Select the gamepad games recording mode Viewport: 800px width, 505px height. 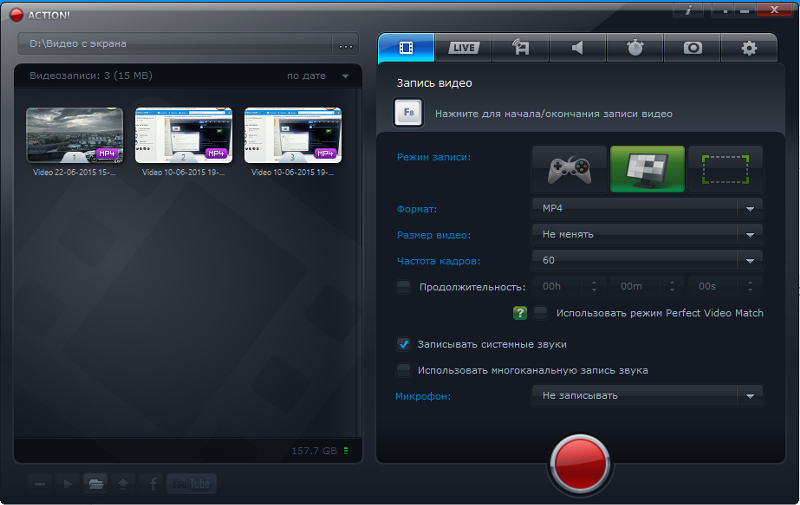click(569, 169)
